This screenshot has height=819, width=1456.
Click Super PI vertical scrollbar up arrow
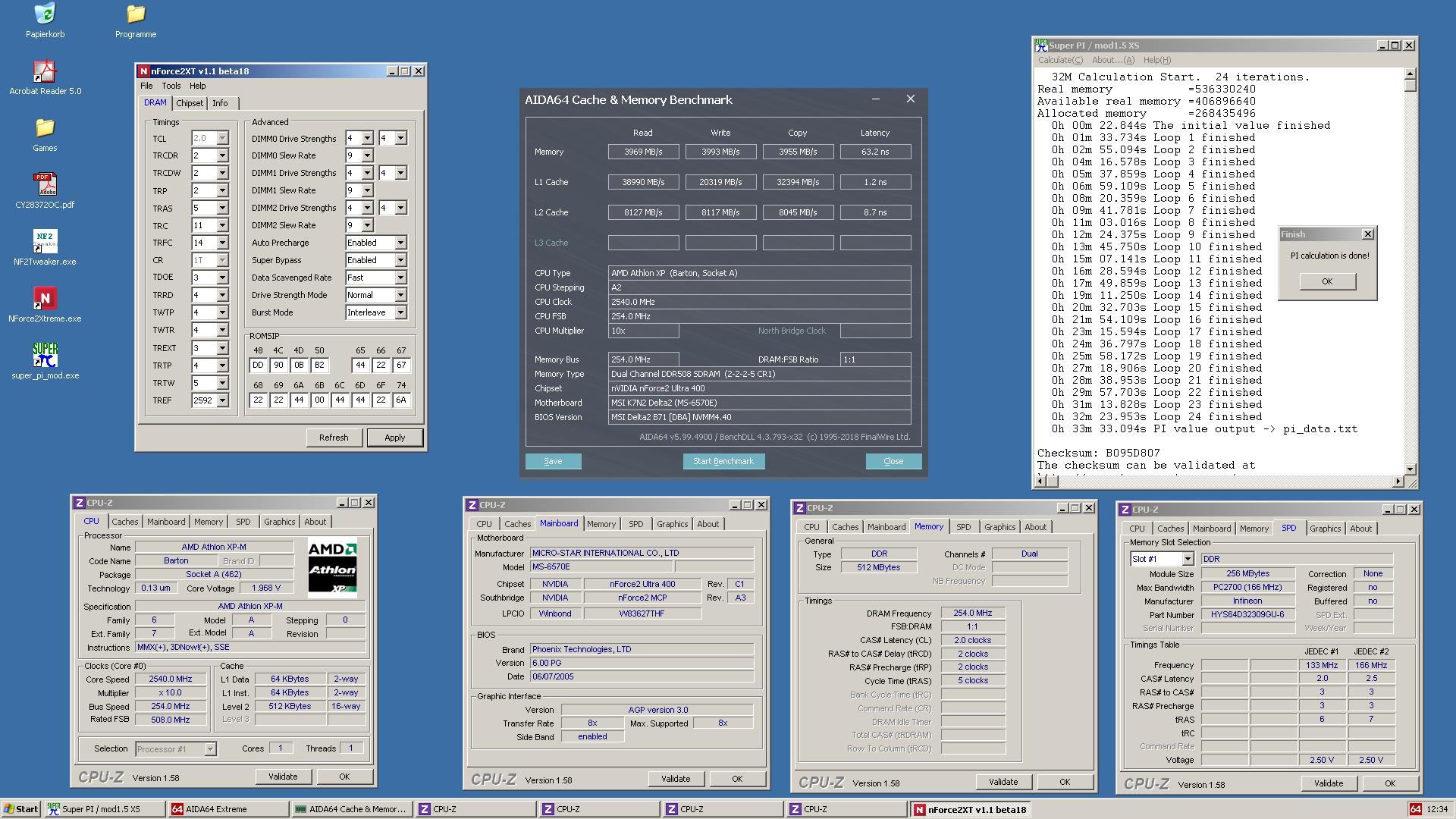tap(1410, 74)
